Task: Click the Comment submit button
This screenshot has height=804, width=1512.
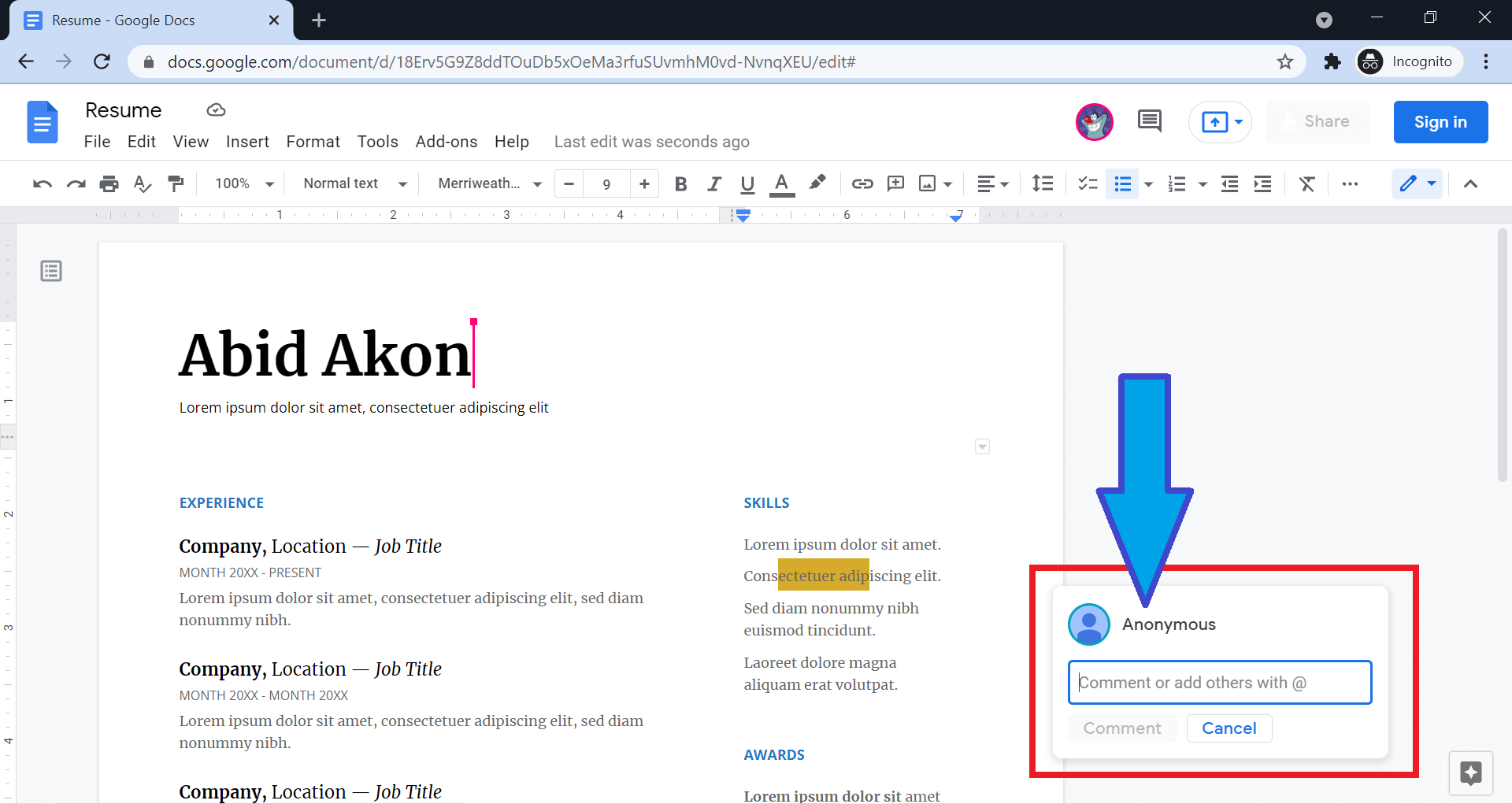Action: 1122,728
